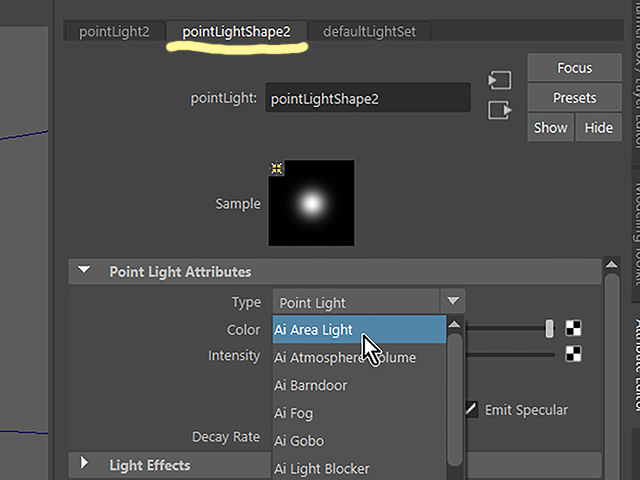Click the input connection arrow icon
Image resolution: width=640 pixels, height=480 pixels.
(x=500, y=80)
